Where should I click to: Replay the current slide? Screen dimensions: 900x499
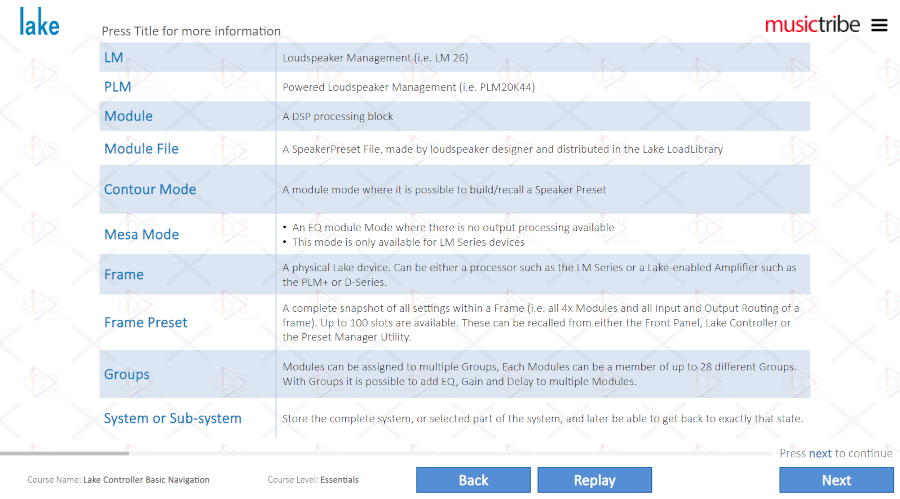pos(595,480)
